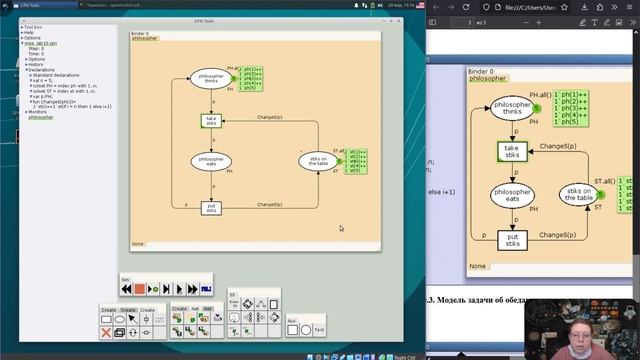Expand the Help tree entry
This screenshot has height=360, width=640.
(22, 32)
